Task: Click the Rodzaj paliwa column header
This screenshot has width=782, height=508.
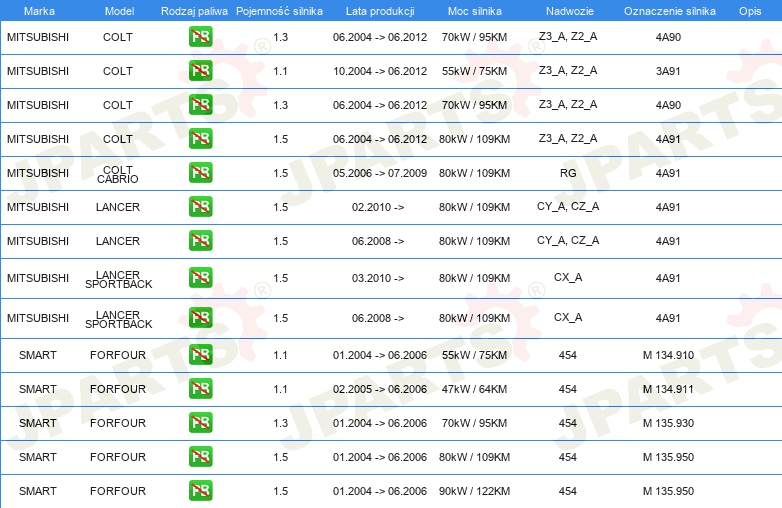Action: coord(194,11)
